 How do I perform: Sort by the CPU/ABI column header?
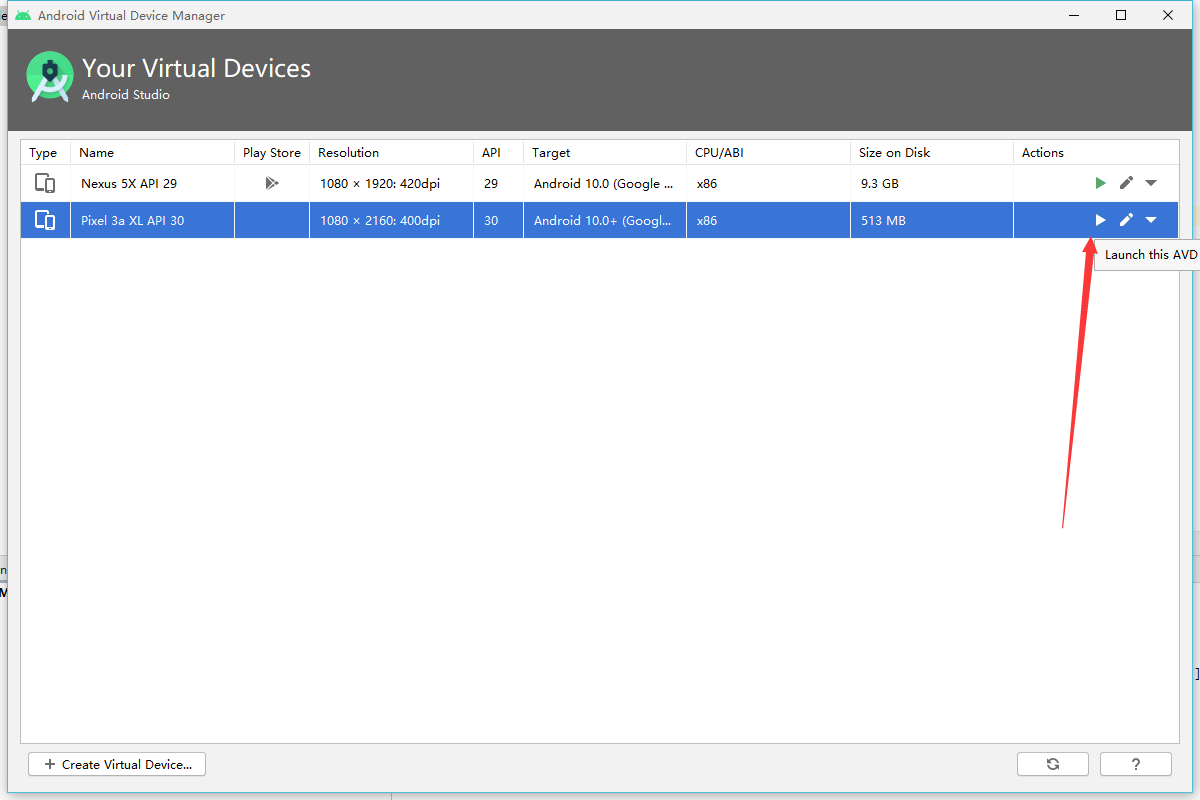point(768,153)
